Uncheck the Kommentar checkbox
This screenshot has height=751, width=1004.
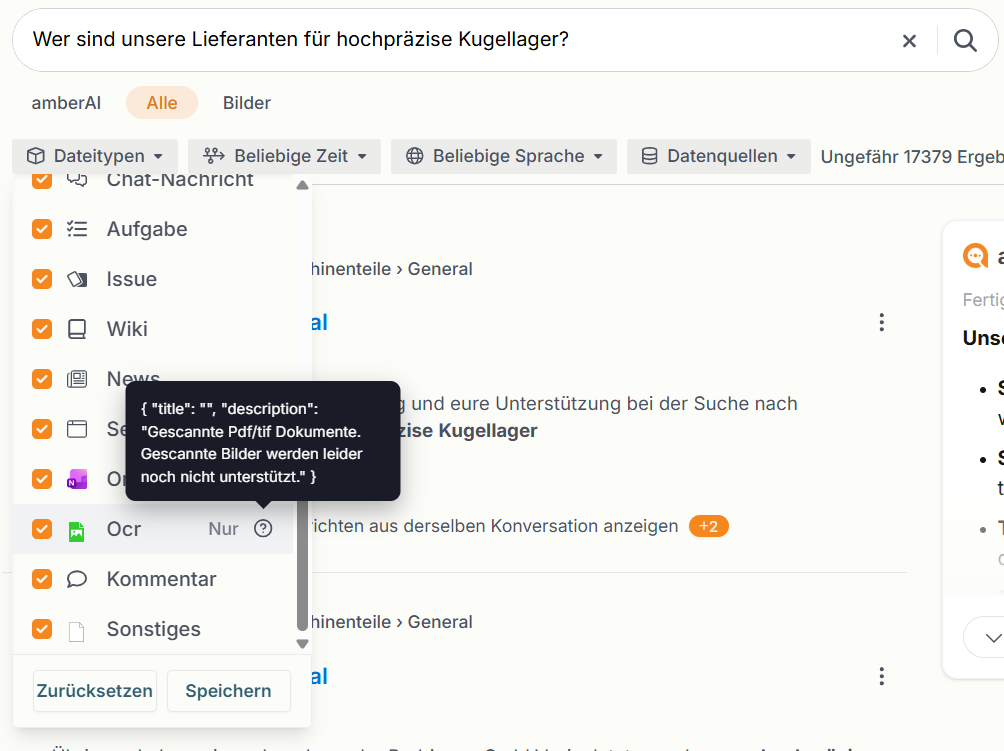pyautogui.click(x=42, y=579)
